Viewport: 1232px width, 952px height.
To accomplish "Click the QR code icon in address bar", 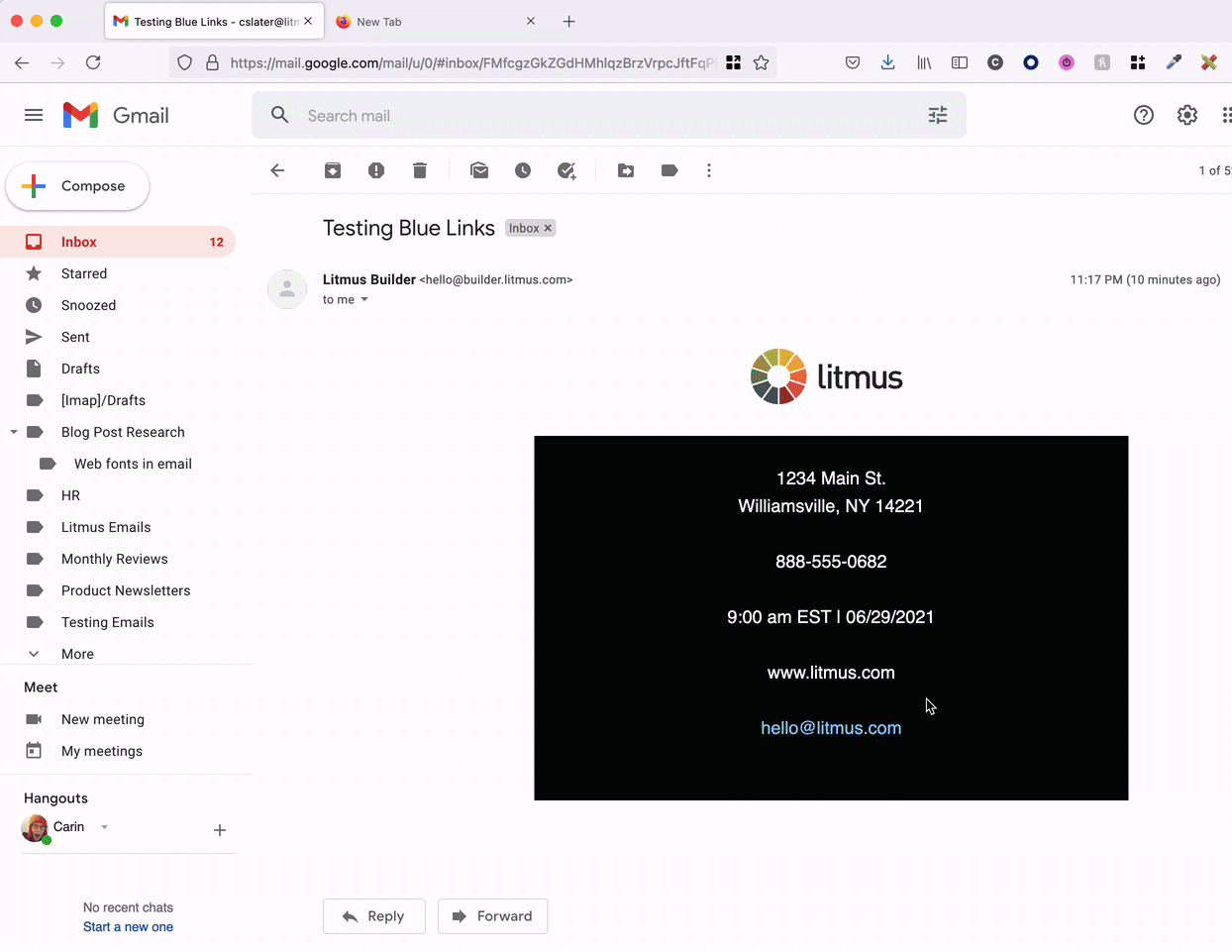I will 733,62.
